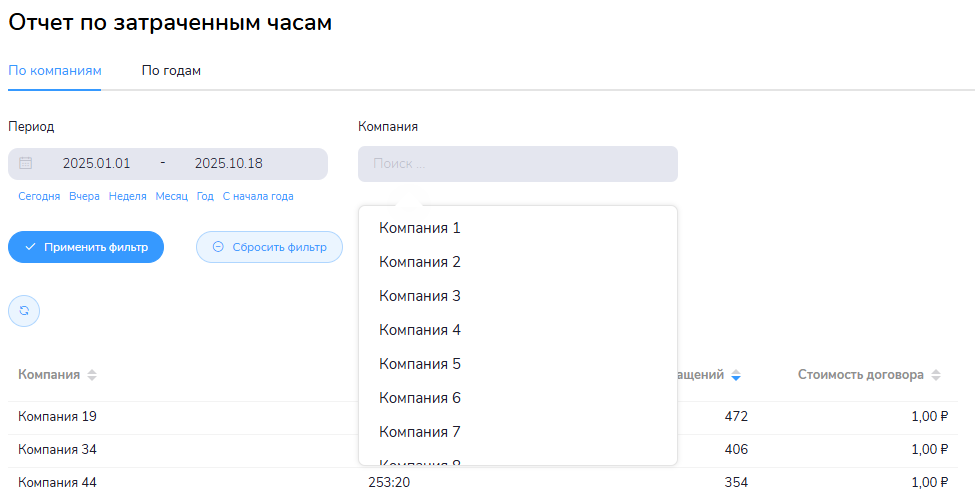Screen dimensions: 975x495
Task: Open the Компания 19 table row
Action: [58, 417]
